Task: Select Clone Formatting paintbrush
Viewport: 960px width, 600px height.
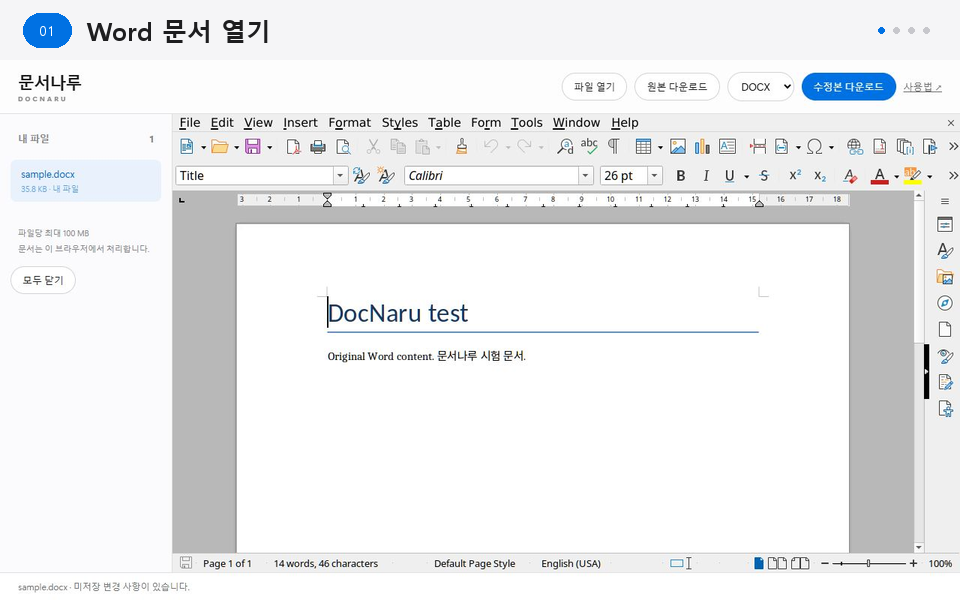Action: click(x=462, y=146)
